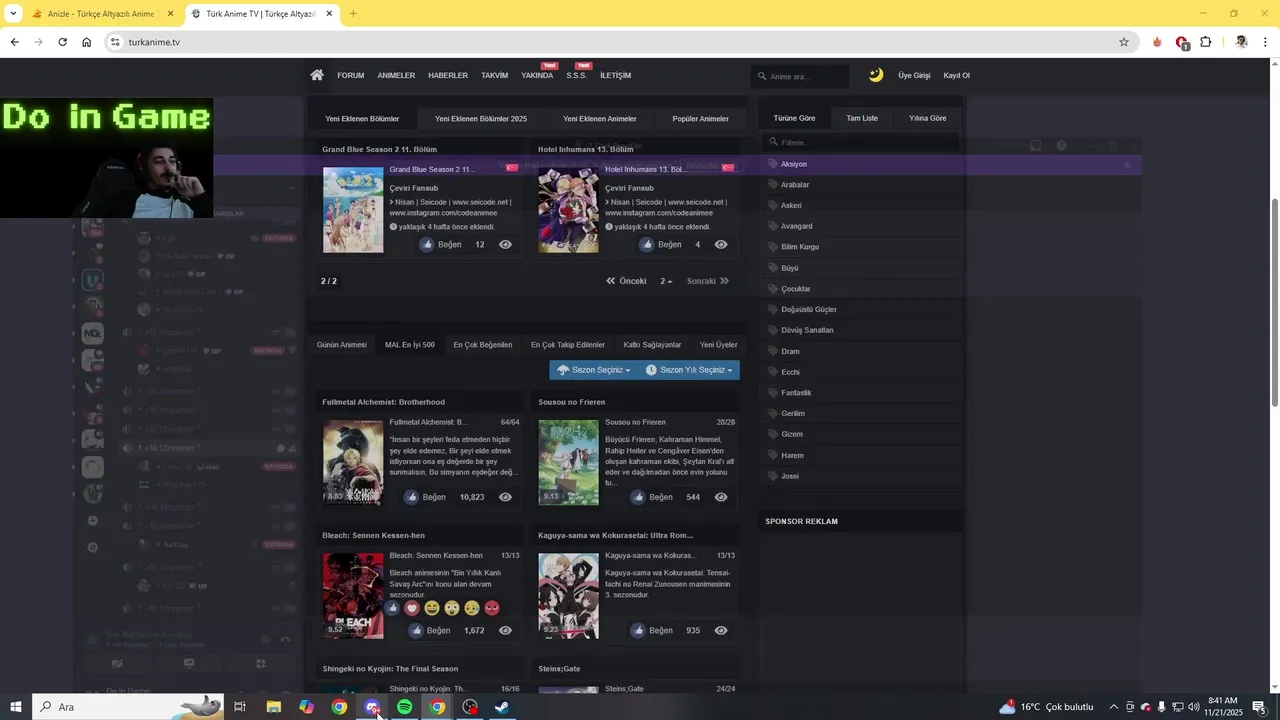Viewport: 1280px width, 720px height.
Task: Open the browser extensions puzzle icon
Action: tap(1206, 42)
